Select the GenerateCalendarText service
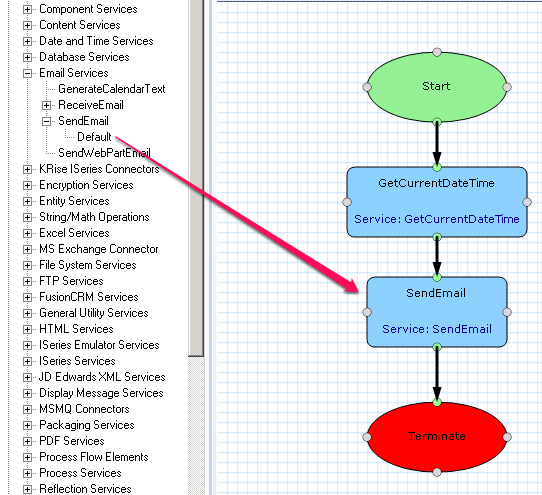 pyautogui.click(x=112, y=89)
